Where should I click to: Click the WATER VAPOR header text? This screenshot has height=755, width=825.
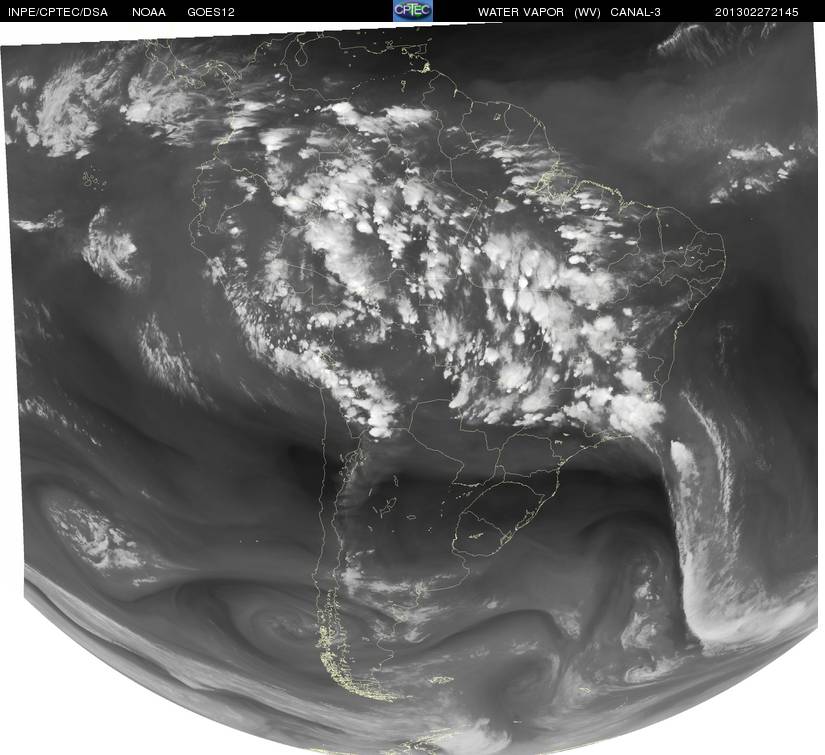(x=521, y=12)
